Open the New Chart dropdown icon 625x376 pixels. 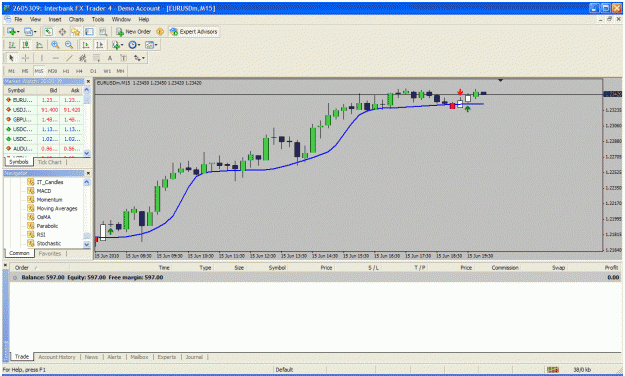13,31
